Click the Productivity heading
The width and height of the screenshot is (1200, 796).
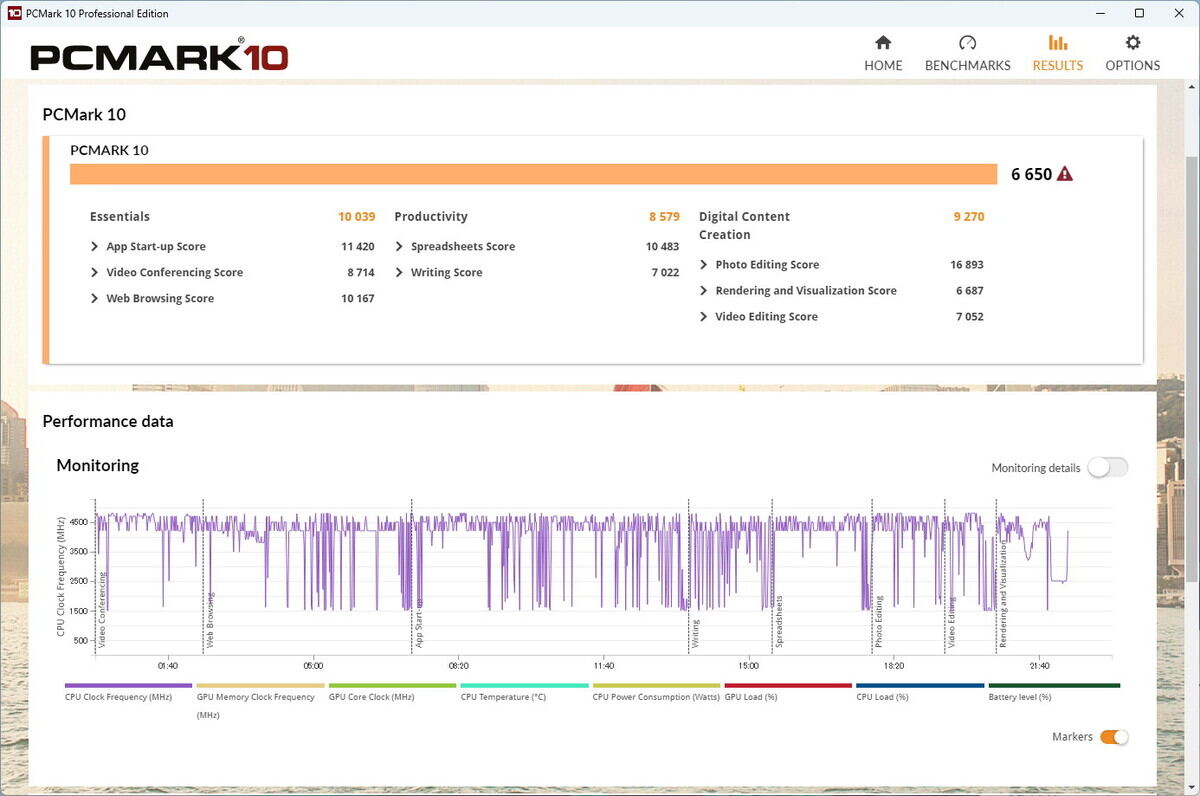click(x=431, y=217)
